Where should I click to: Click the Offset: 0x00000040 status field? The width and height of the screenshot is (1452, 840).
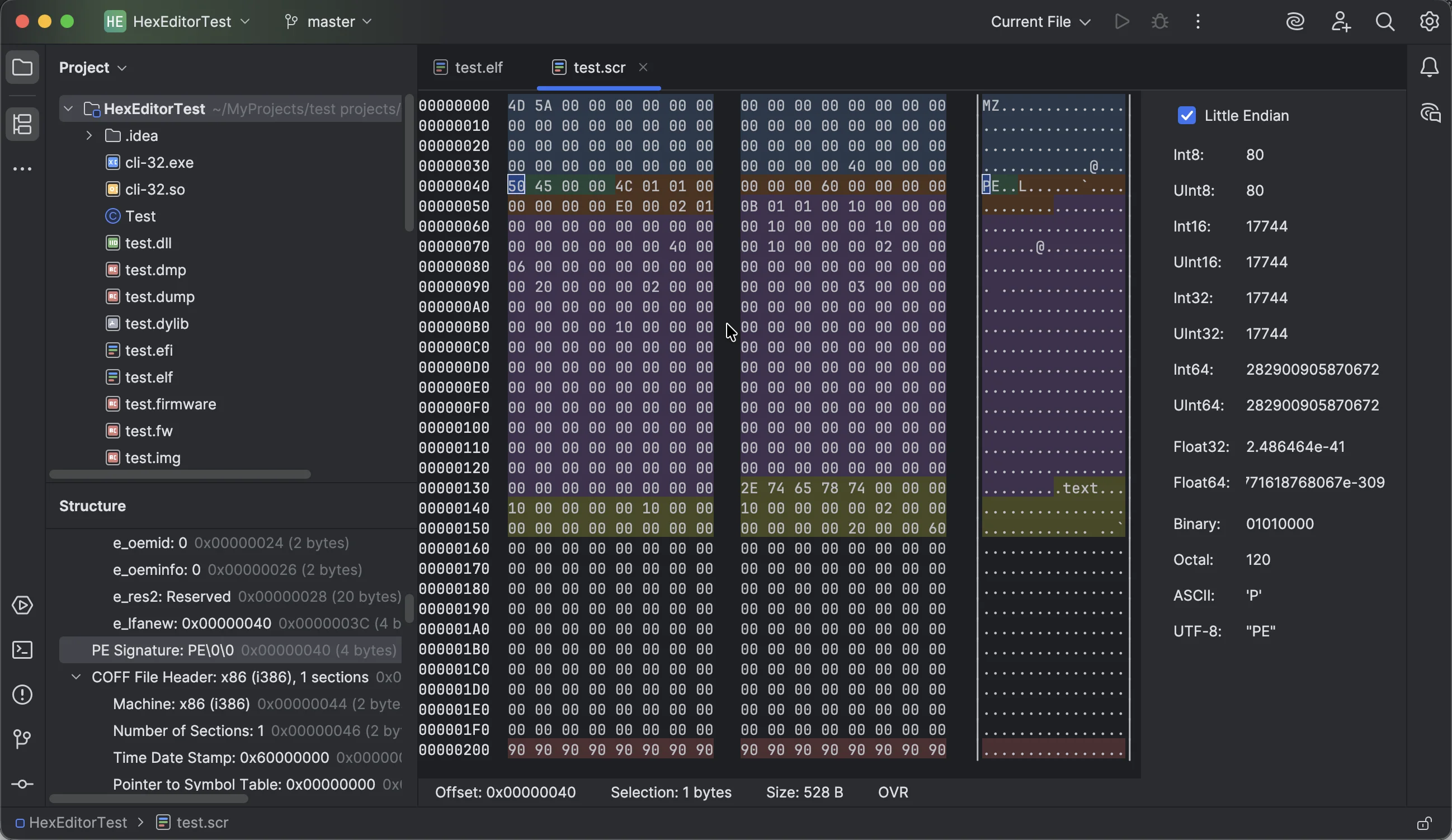click(x=505, y=793)
